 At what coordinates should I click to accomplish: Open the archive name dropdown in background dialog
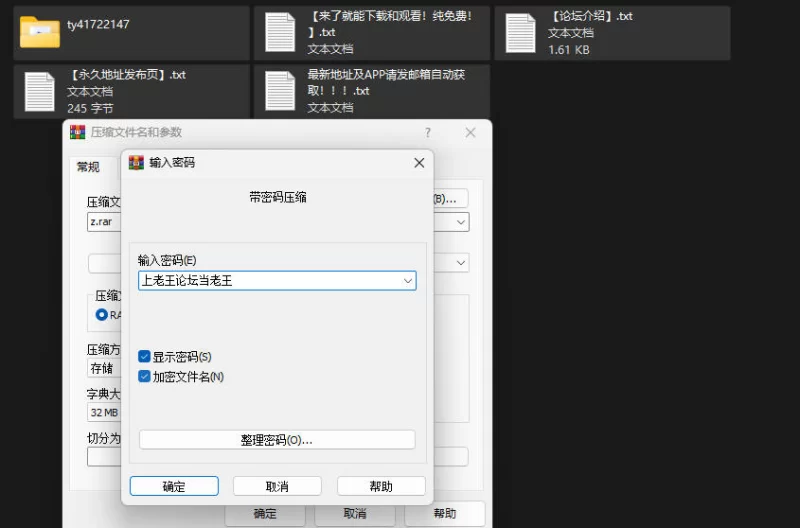[461, 222]
